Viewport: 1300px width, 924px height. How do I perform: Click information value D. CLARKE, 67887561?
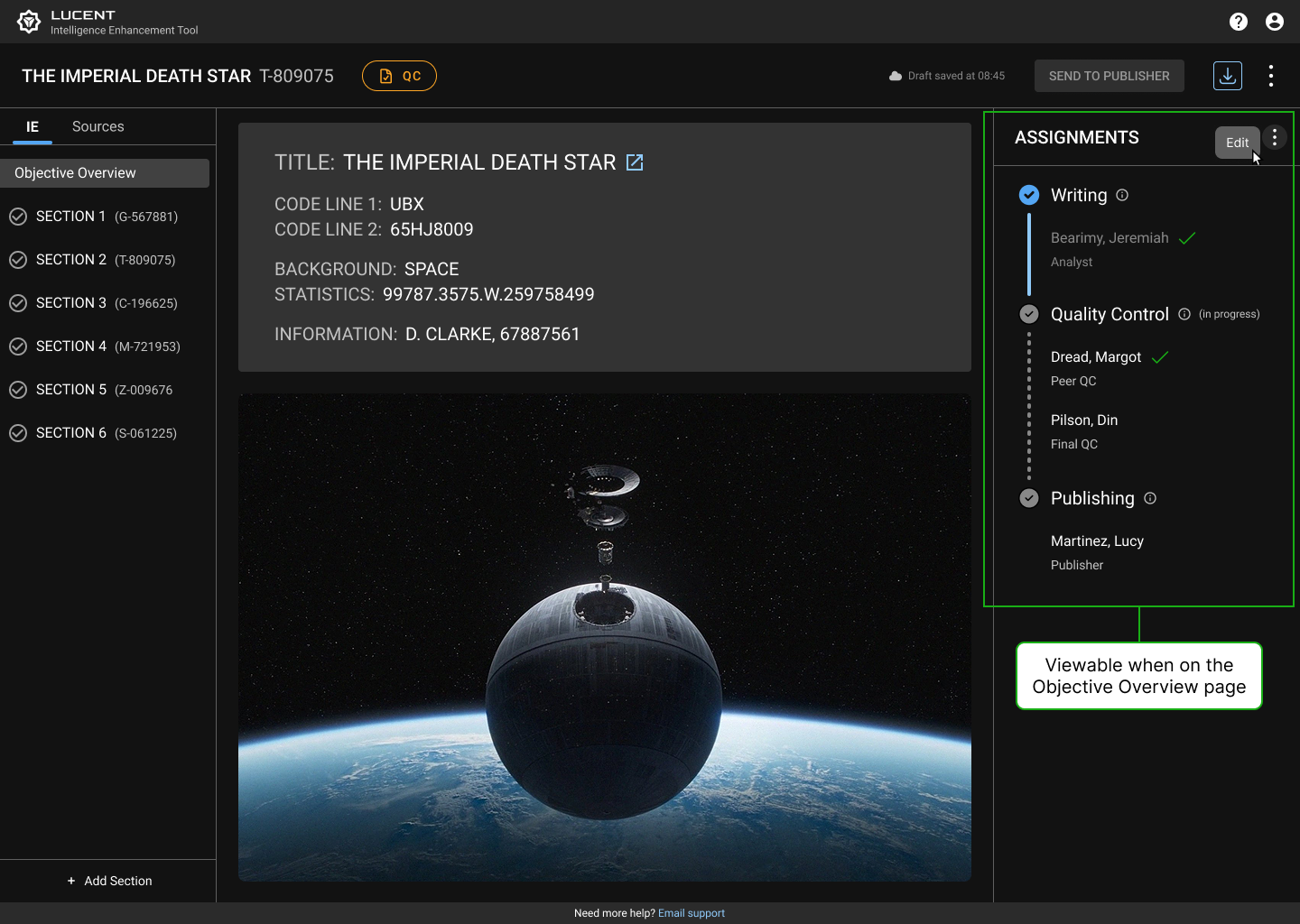(493, 334)
